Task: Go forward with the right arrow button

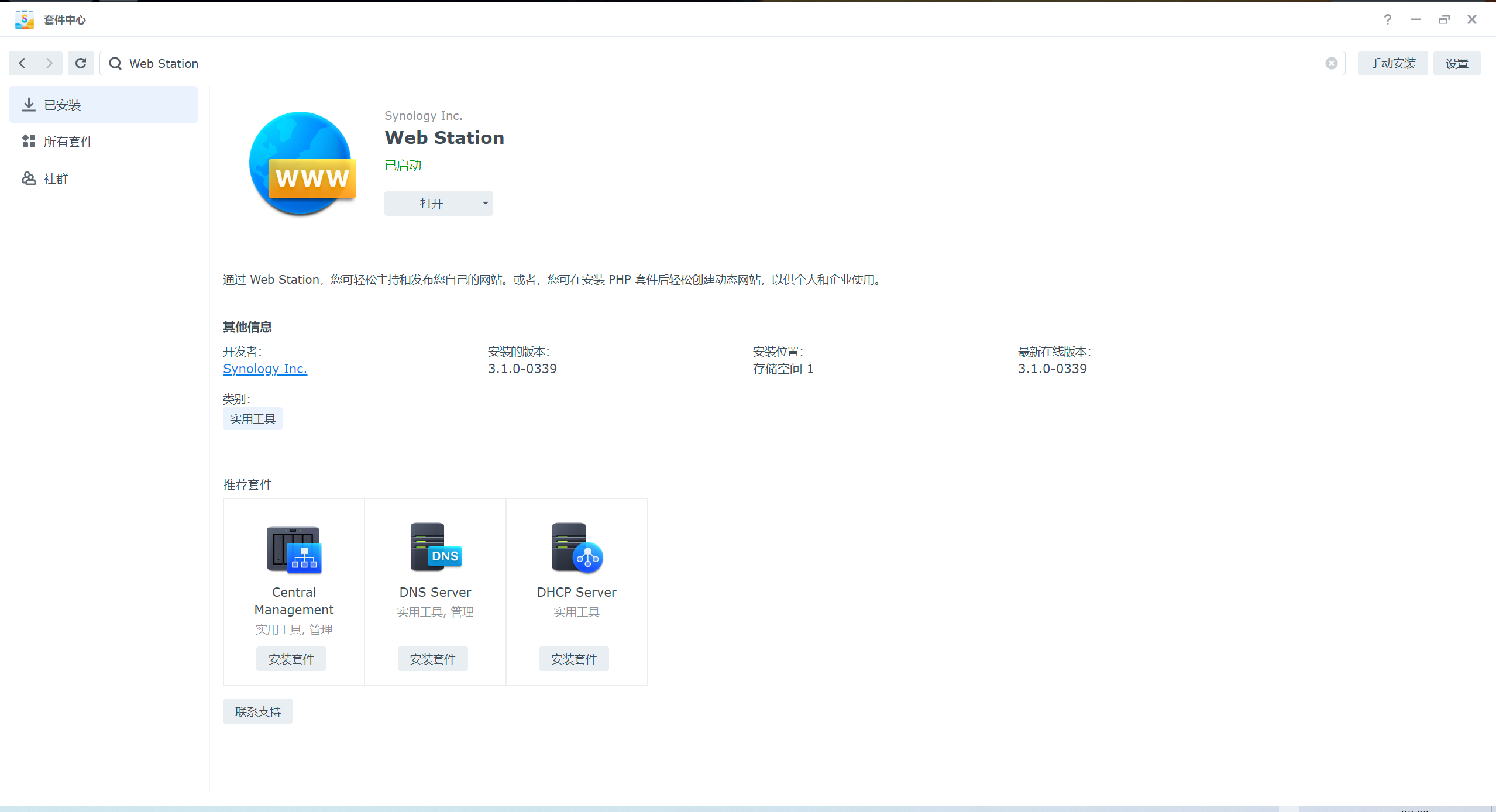Action: click(49, 63)
